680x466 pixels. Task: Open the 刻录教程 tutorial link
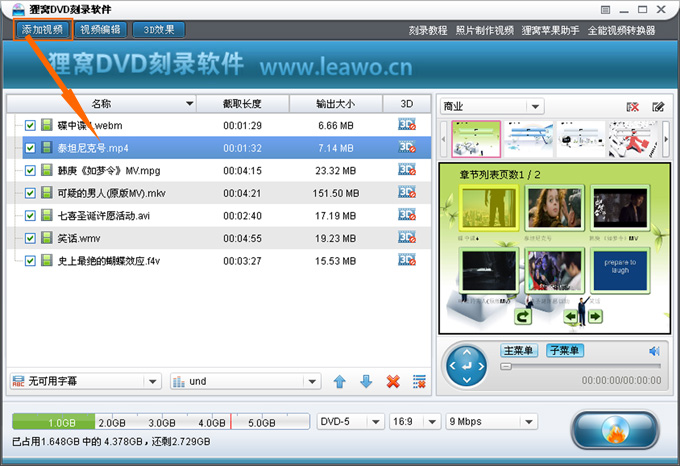pyautogui.click(x=428, y=30)
